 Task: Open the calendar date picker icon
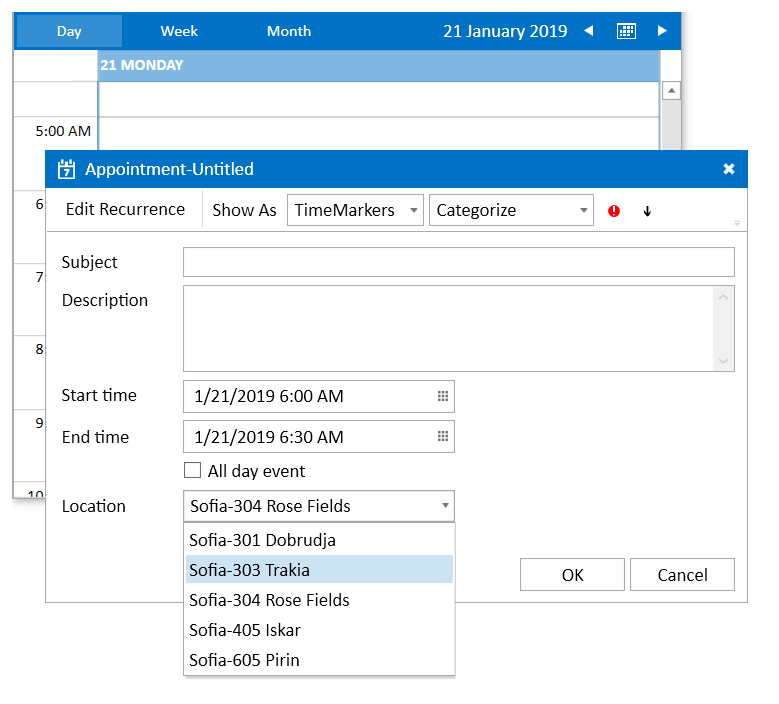[x=626, y=31]
